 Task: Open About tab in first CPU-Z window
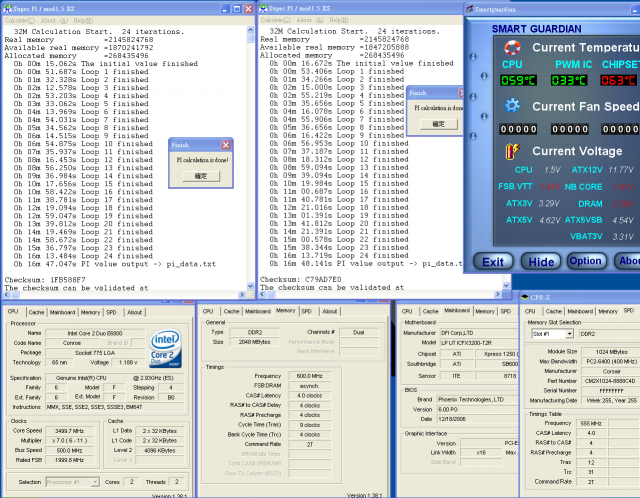coord(134,312)
